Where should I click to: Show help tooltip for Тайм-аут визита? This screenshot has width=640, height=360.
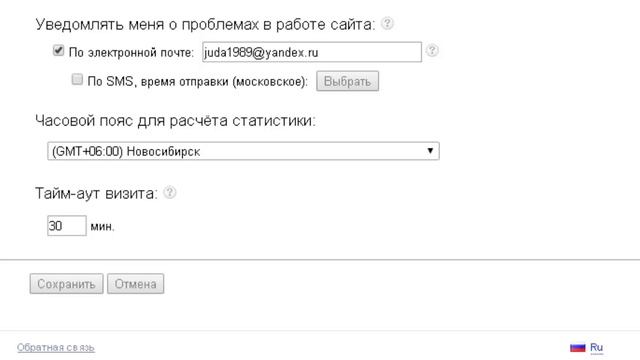point(170,192)
